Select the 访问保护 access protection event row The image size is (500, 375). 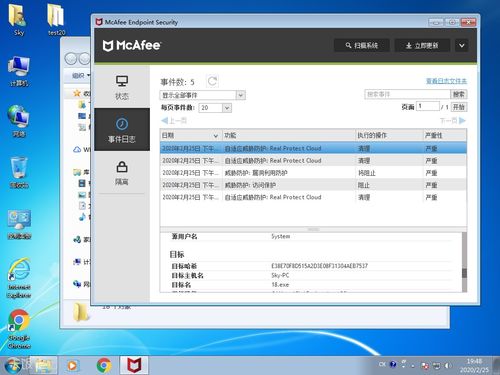click(x=313, y=185)
